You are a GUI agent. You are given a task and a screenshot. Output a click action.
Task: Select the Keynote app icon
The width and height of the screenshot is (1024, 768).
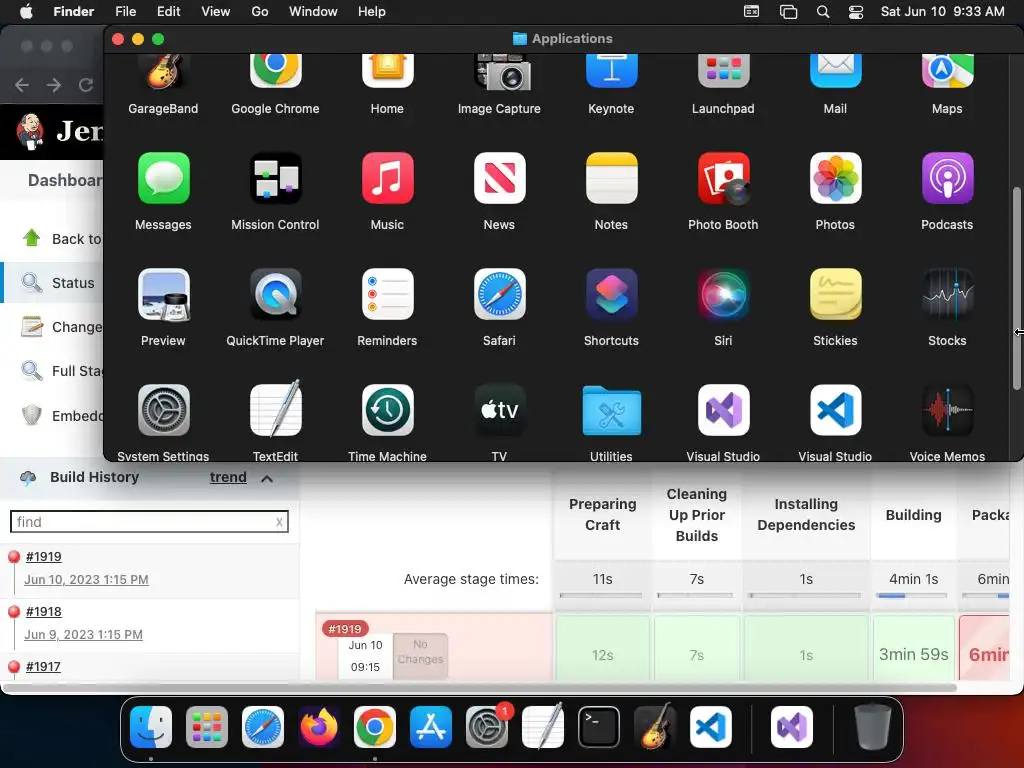pos(611,73)
